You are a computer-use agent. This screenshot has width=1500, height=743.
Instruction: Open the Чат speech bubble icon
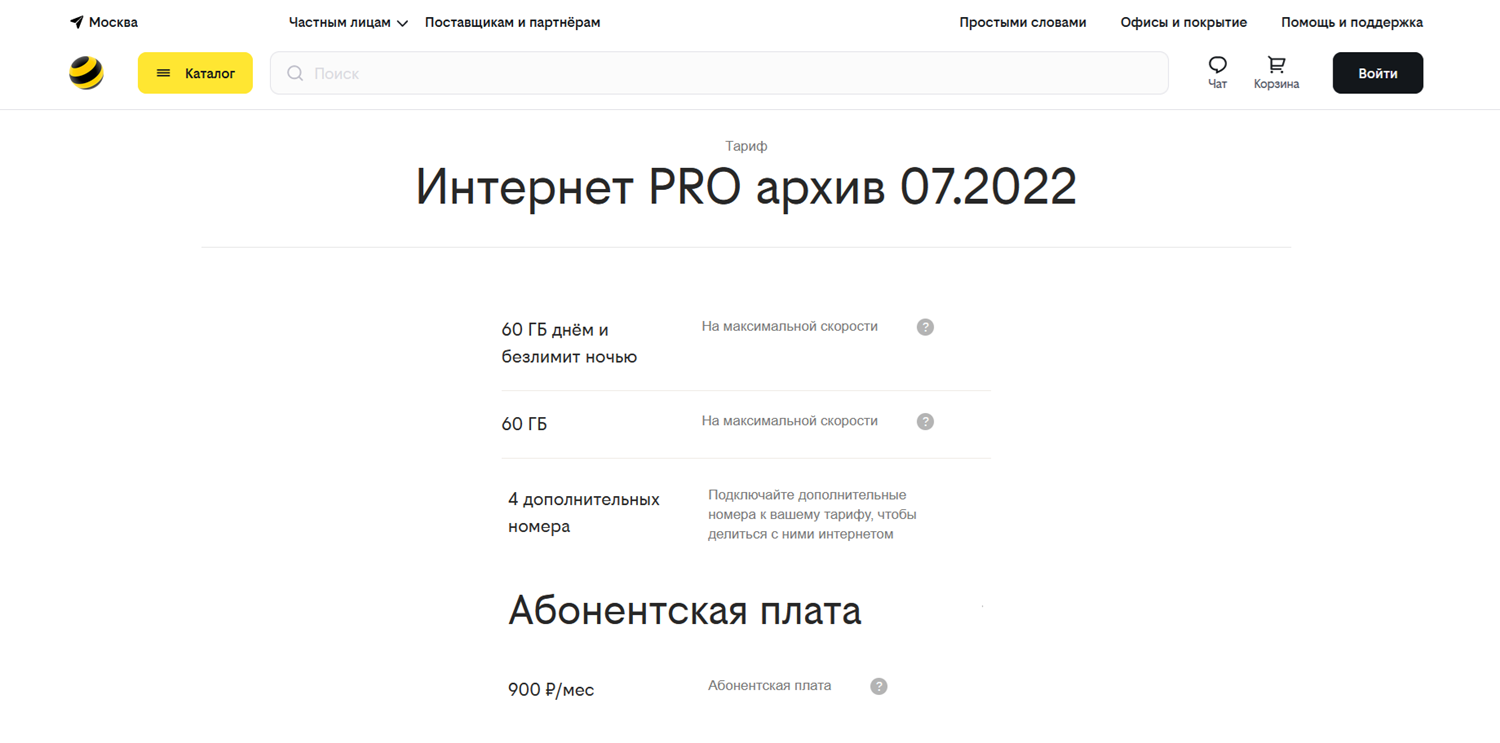click(1217, 66)
